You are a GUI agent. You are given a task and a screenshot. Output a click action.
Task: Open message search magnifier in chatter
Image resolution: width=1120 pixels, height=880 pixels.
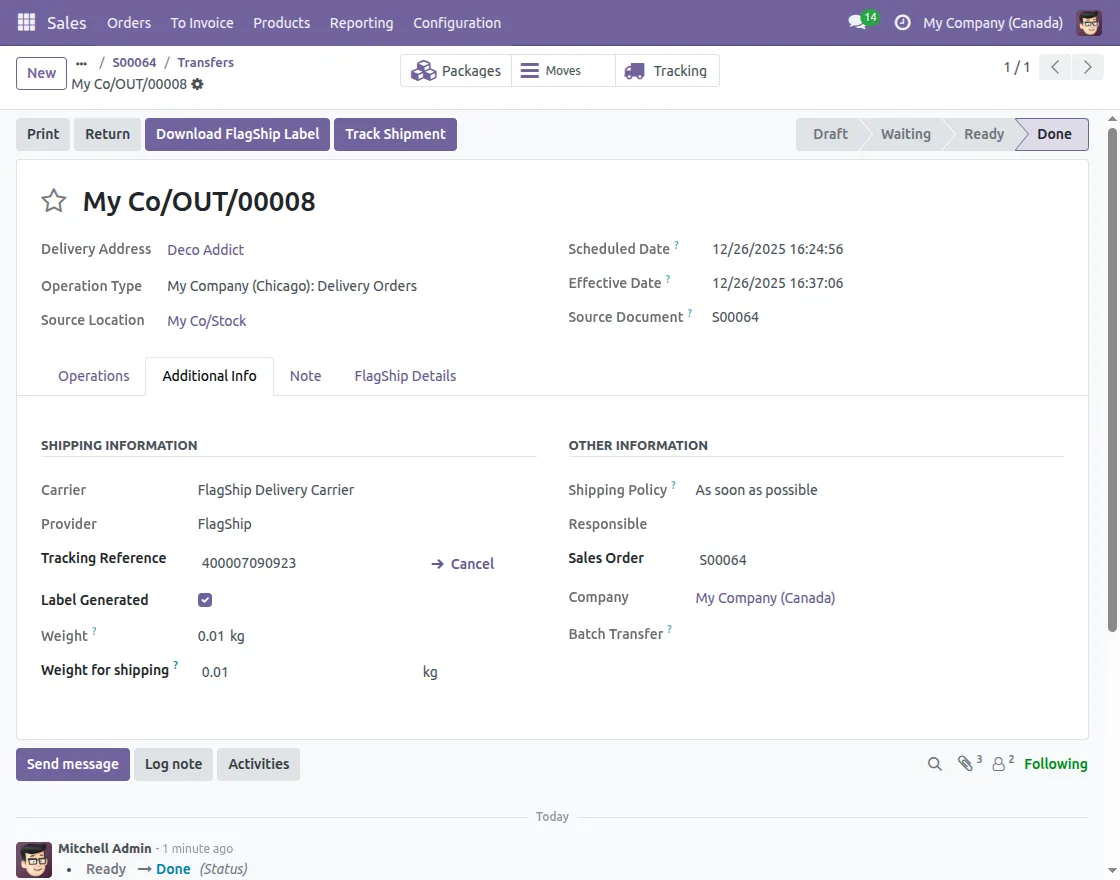coord(934,763)
